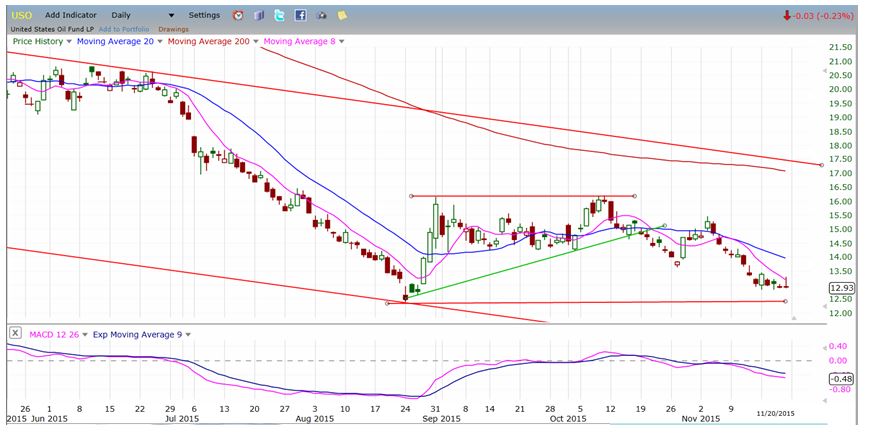This screenshot has height=442, width=869.
Task: Click the Add to Portfolio link
Action: click(124, 29)
